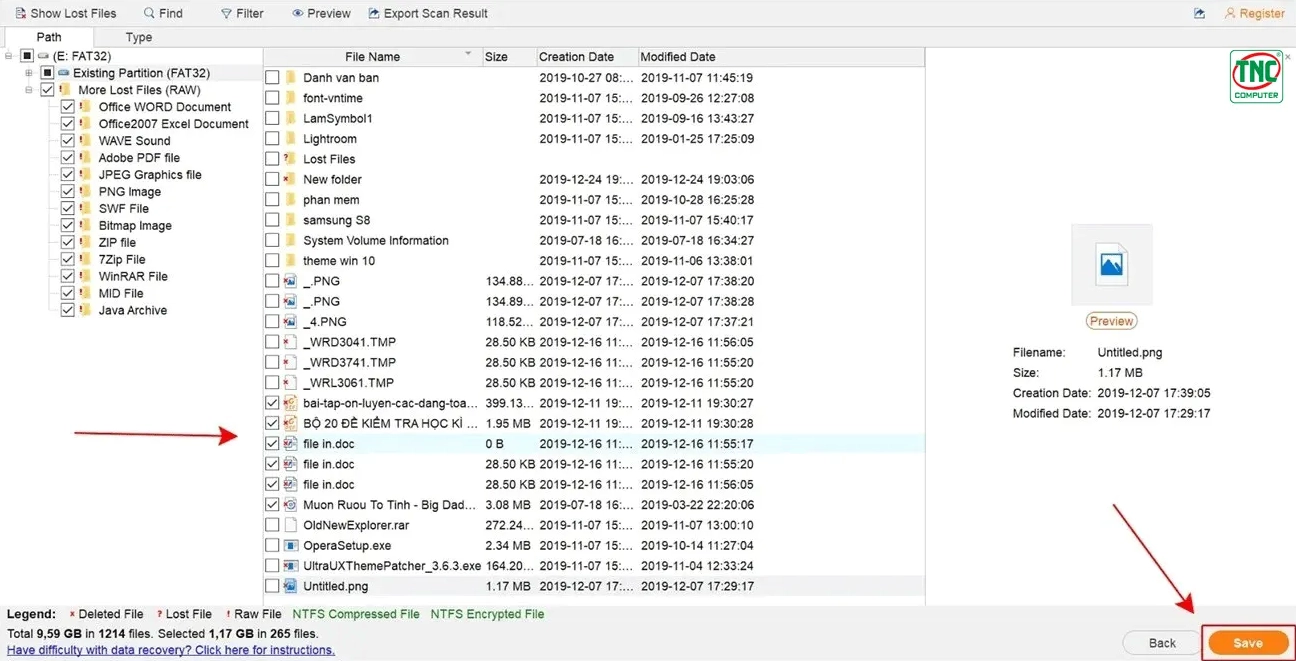Toggle the WAVE Sound checkbox in tree
Screen dimensions: 1296x661
[67, 140]
